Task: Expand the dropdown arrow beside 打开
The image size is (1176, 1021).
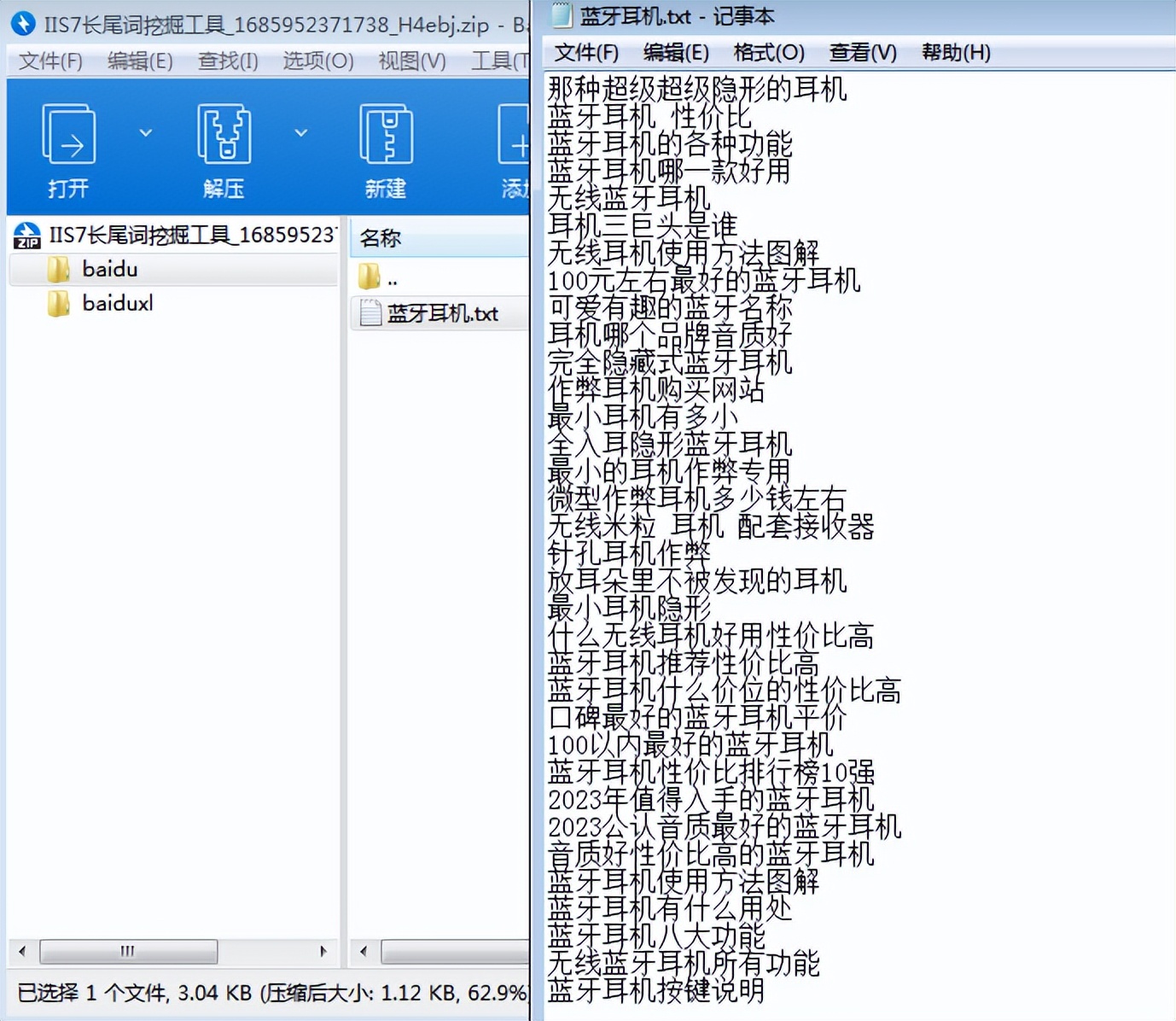Action: 146,132
